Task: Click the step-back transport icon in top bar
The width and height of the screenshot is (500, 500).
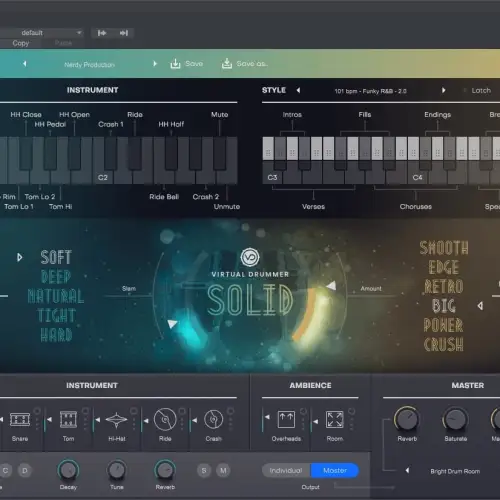Action: tap(102, 33)
